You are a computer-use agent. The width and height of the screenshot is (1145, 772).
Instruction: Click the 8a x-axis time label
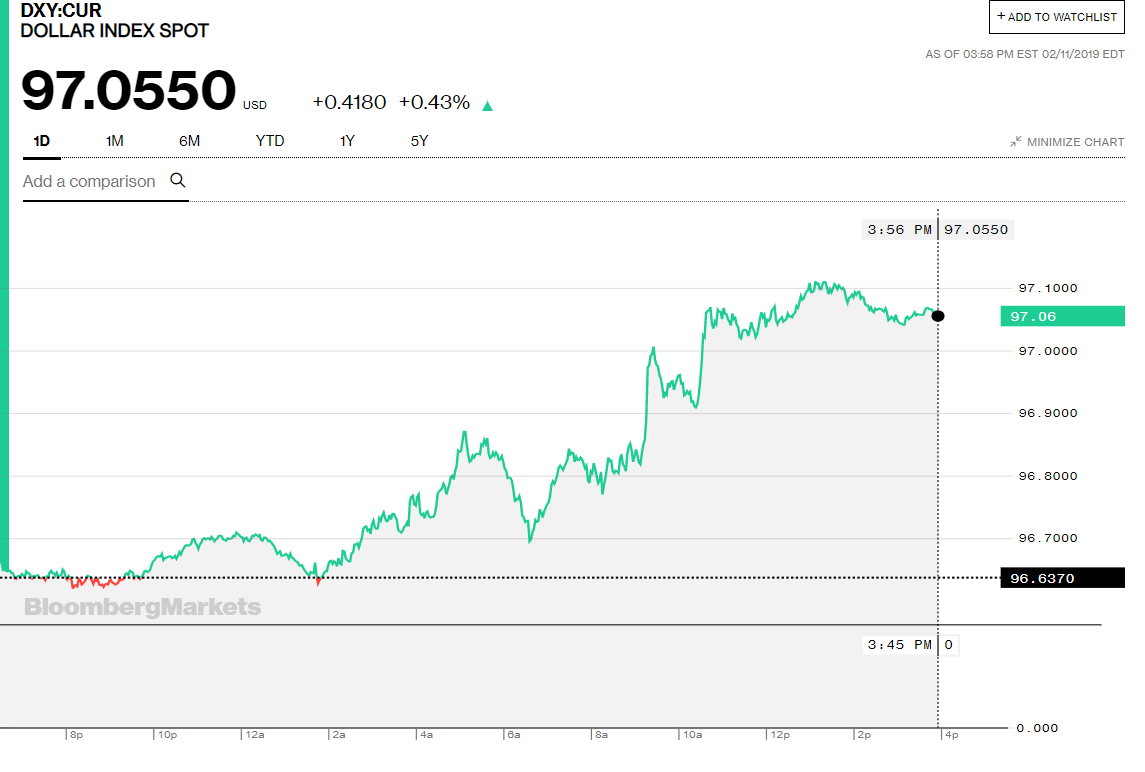(x=602, y=735)
